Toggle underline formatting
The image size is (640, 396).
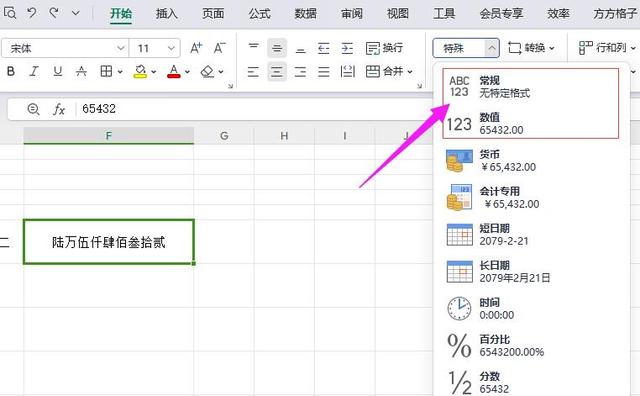click(x=58, y=72)
